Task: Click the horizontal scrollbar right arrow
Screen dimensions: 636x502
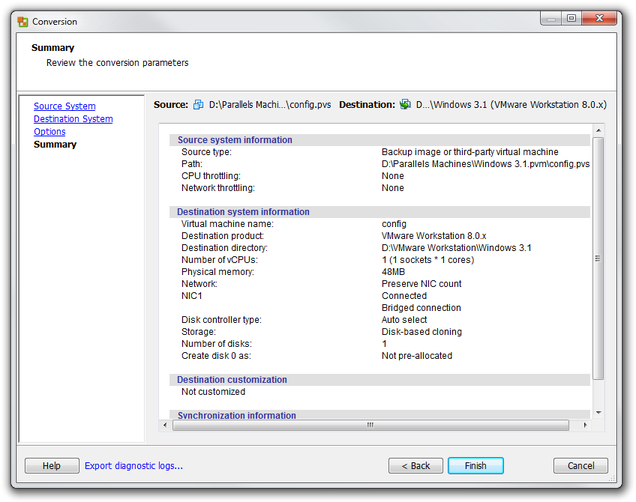Action: click(585, 425)
